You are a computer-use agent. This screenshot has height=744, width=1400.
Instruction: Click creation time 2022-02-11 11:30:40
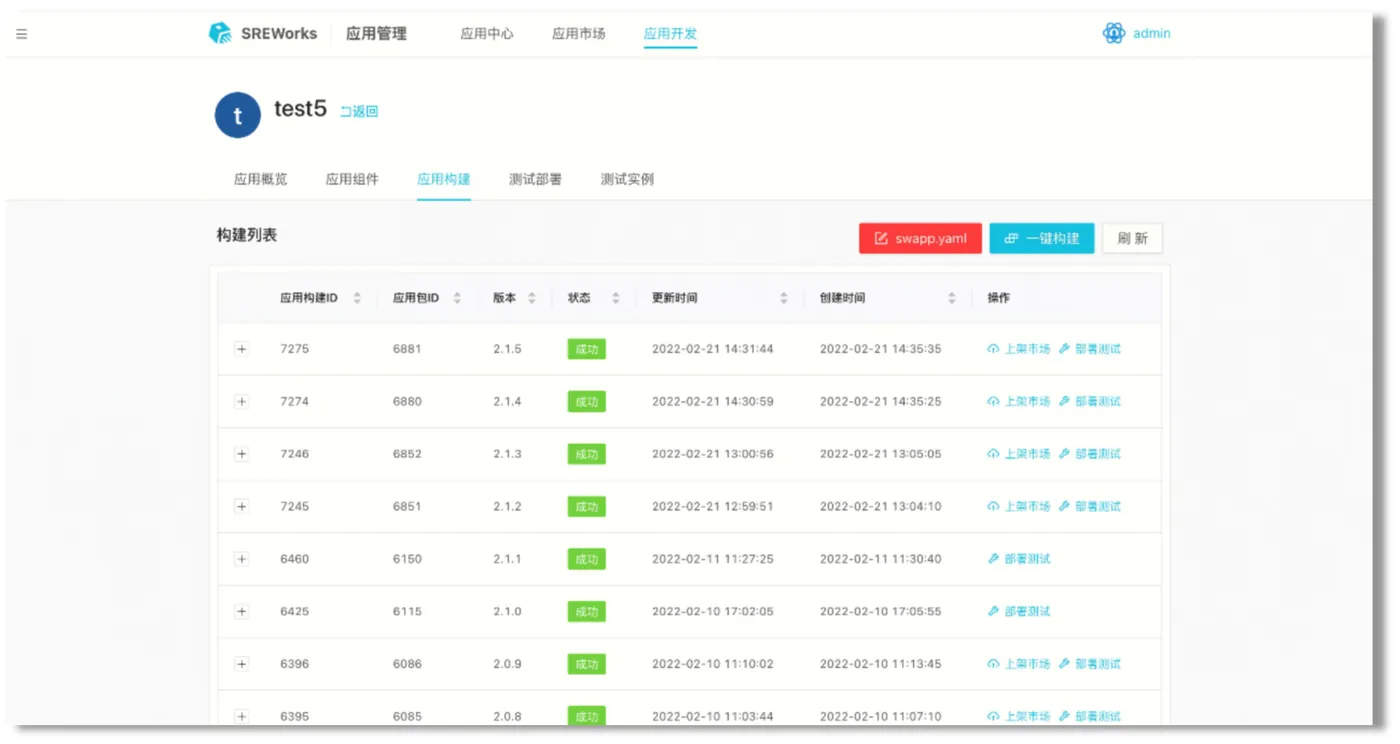click(880, 559)
